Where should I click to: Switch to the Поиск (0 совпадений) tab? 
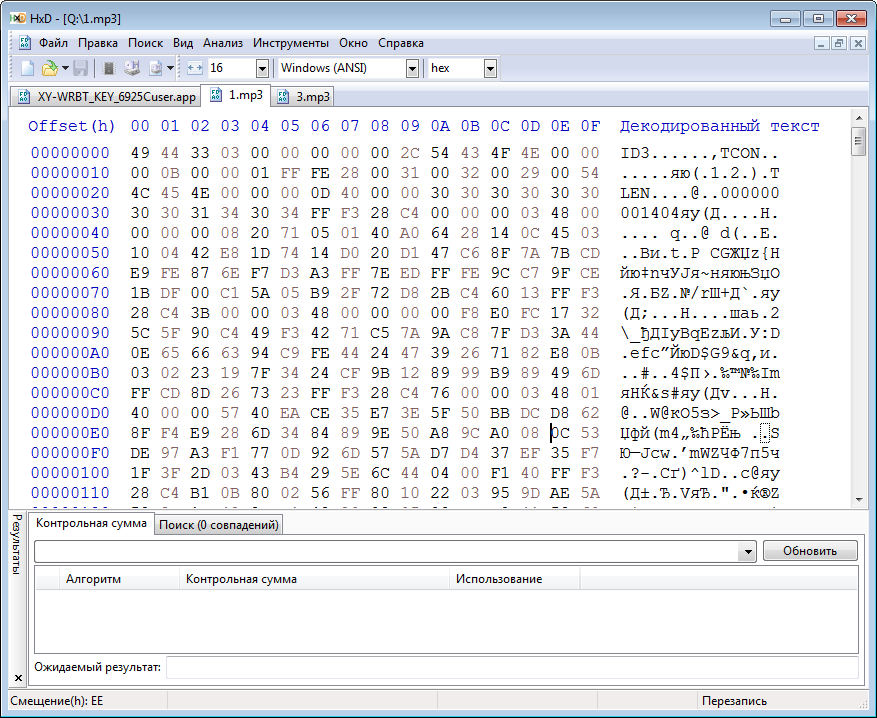click(x=219, y=525)
